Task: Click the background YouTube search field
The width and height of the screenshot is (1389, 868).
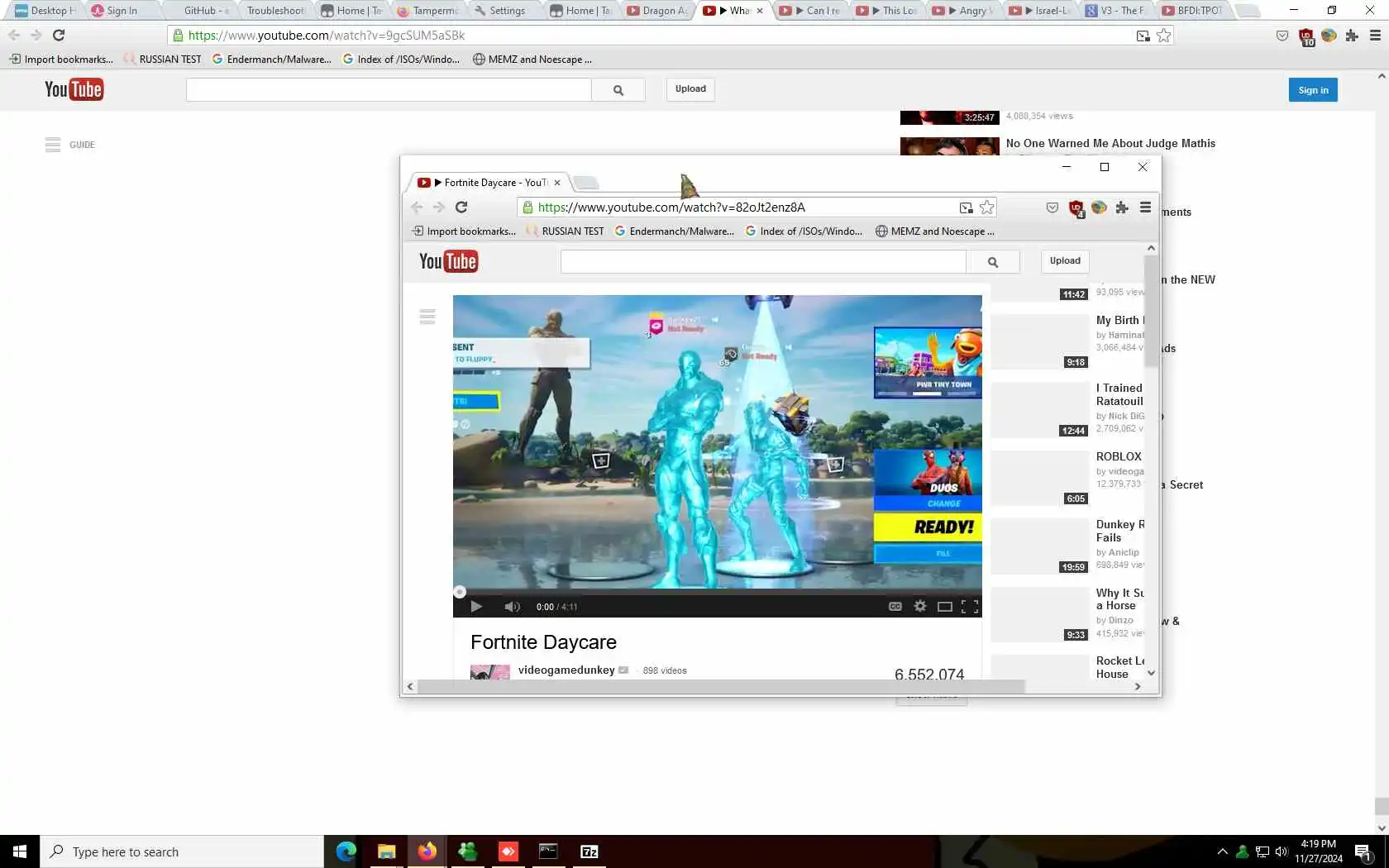Action: click(x=389, y=90)
